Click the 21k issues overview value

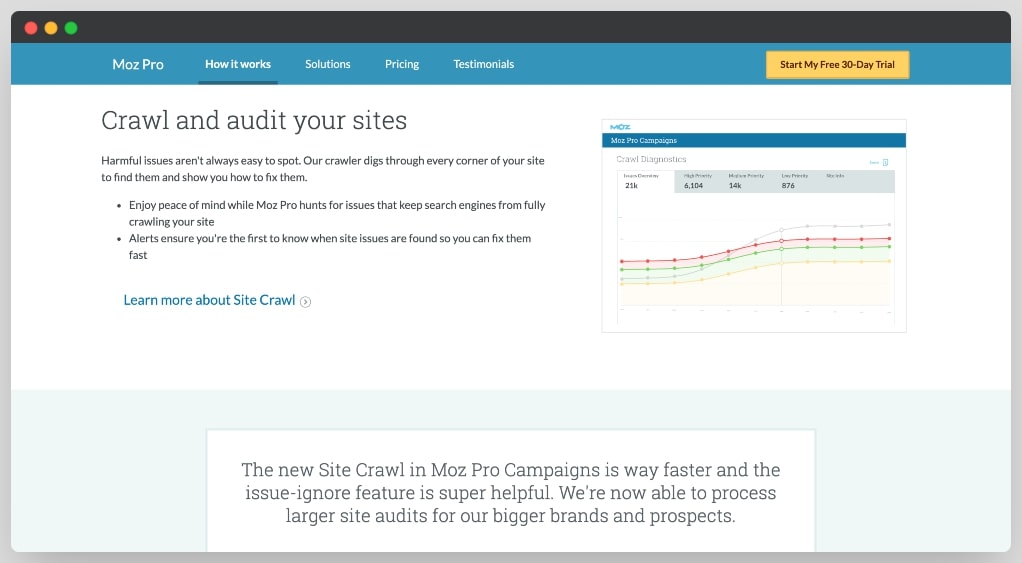coord(631,186)
